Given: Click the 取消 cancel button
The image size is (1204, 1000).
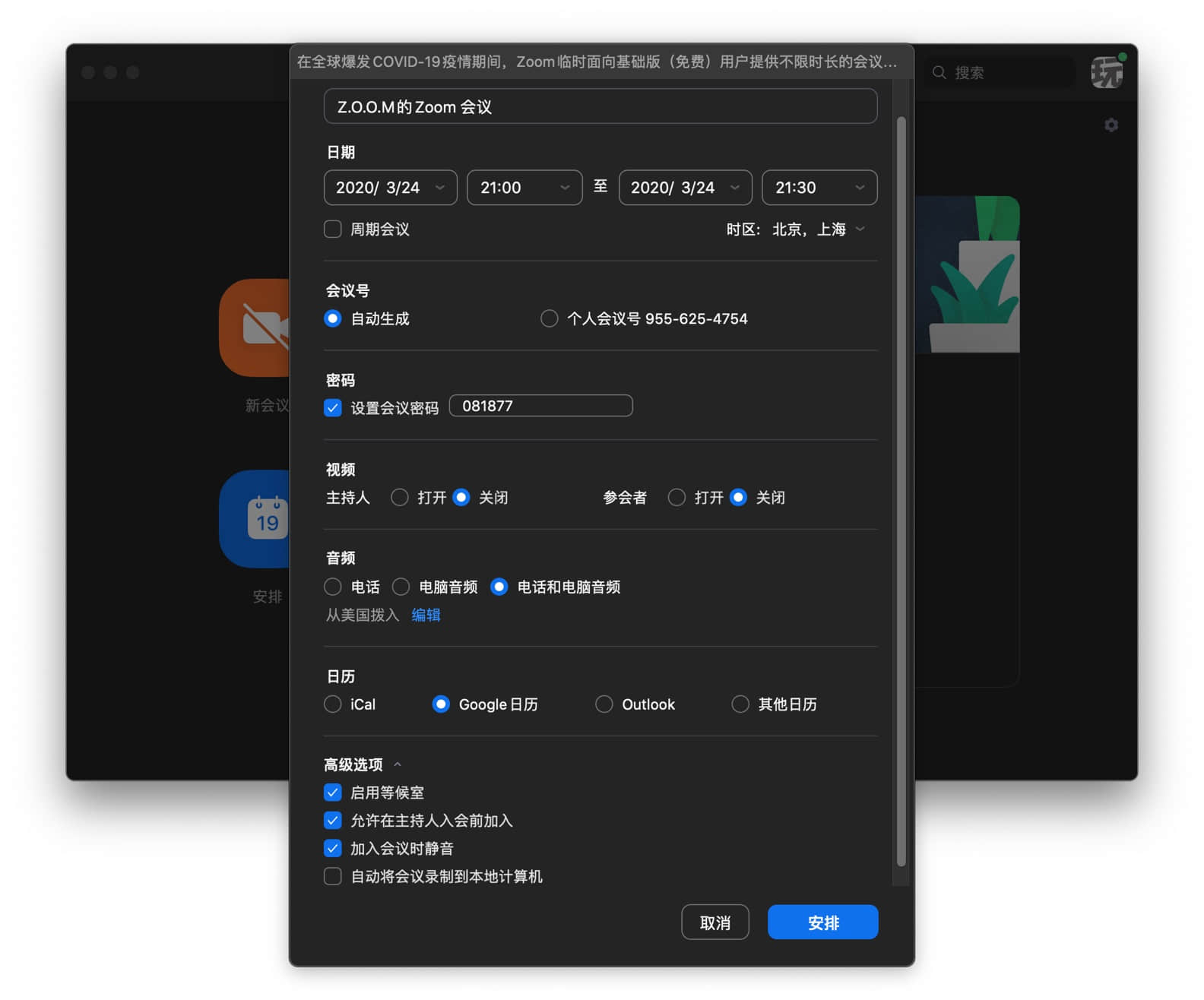Looking at the screenshot, I should point(715,922).
